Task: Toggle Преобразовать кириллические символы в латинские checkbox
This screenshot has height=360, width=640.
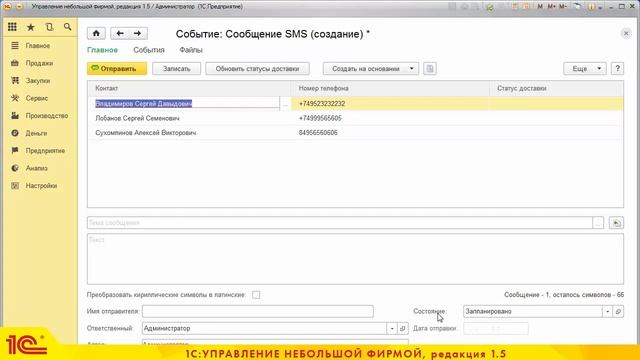Action: pyautogui.click(x=256, y=295)
